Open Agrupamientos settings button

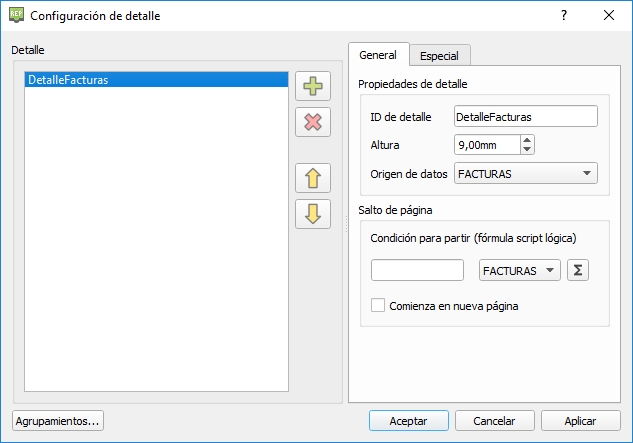click(58, 421)
